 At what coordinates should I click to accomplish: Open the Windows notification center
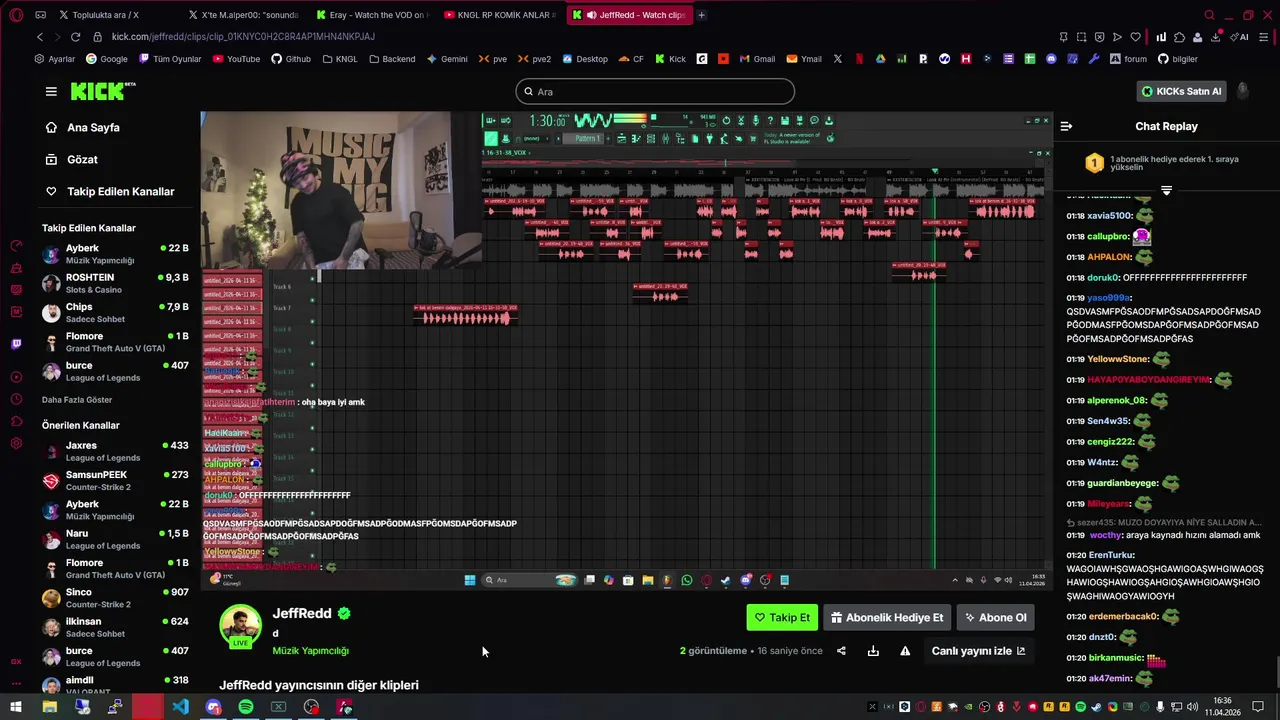pyautogui.click(x=1258, y=707)
